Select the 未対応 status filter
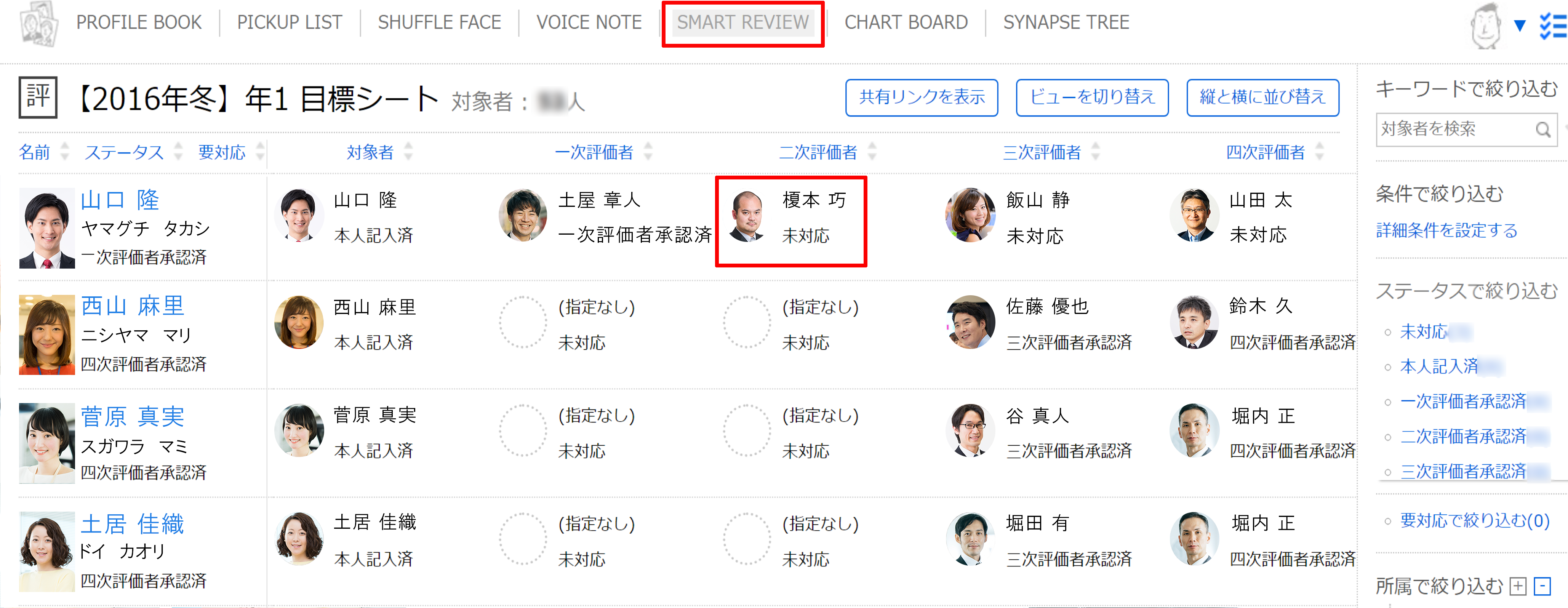Image resolution: width=1568 pixels, height=608 pixels. coord(1423,332)
